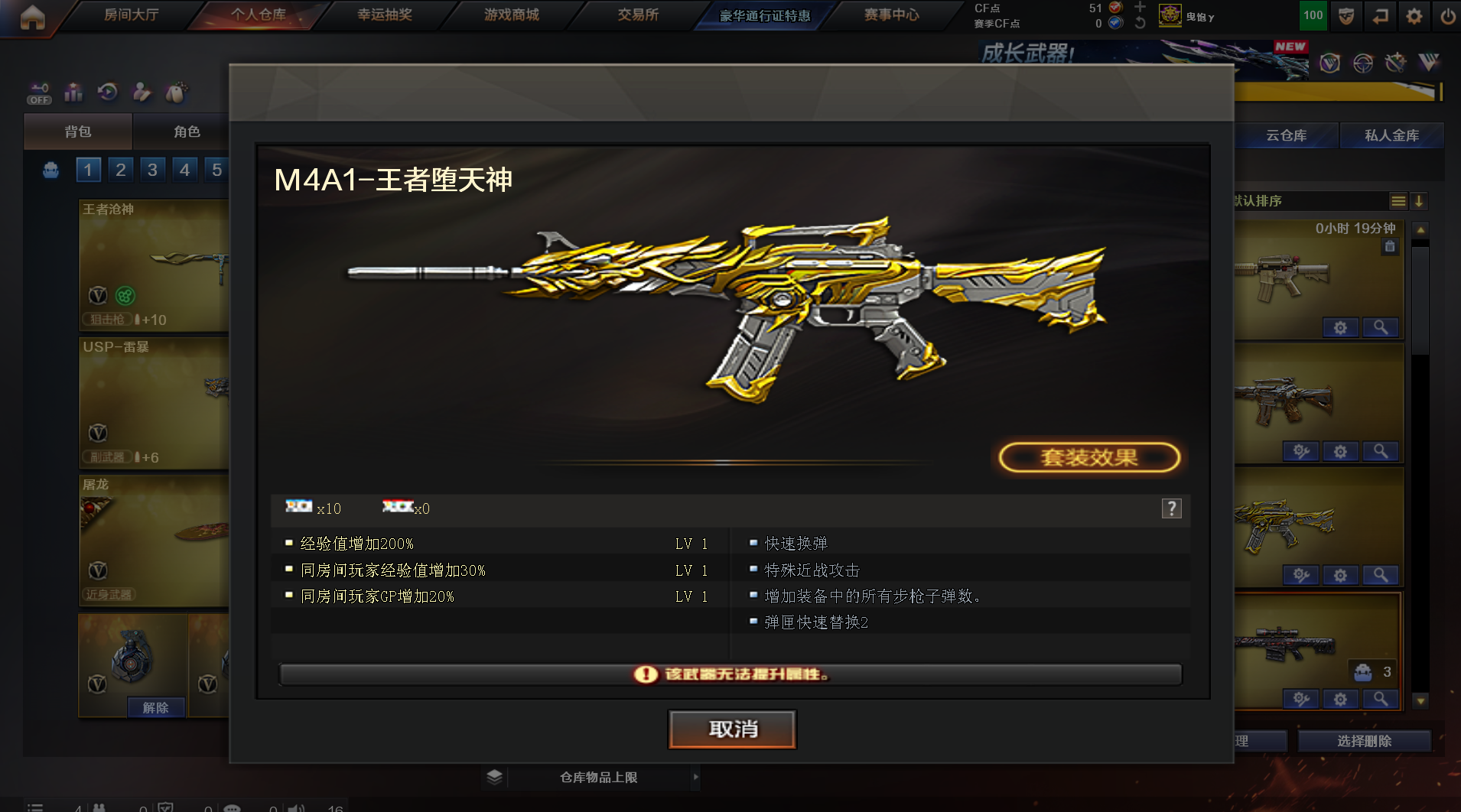Toggle the OFF switch icon
Viewport: 1461px width, 812px height.
click(39, 93)
